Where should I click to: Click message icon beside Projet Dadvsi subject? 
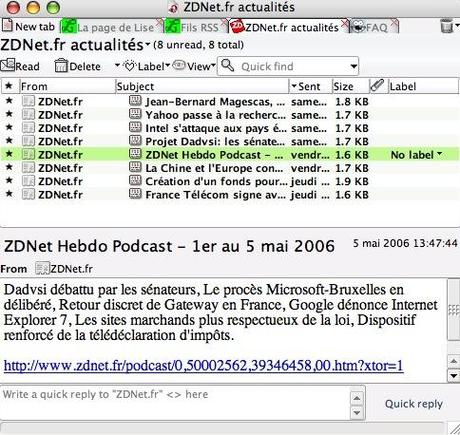[135, 141]
